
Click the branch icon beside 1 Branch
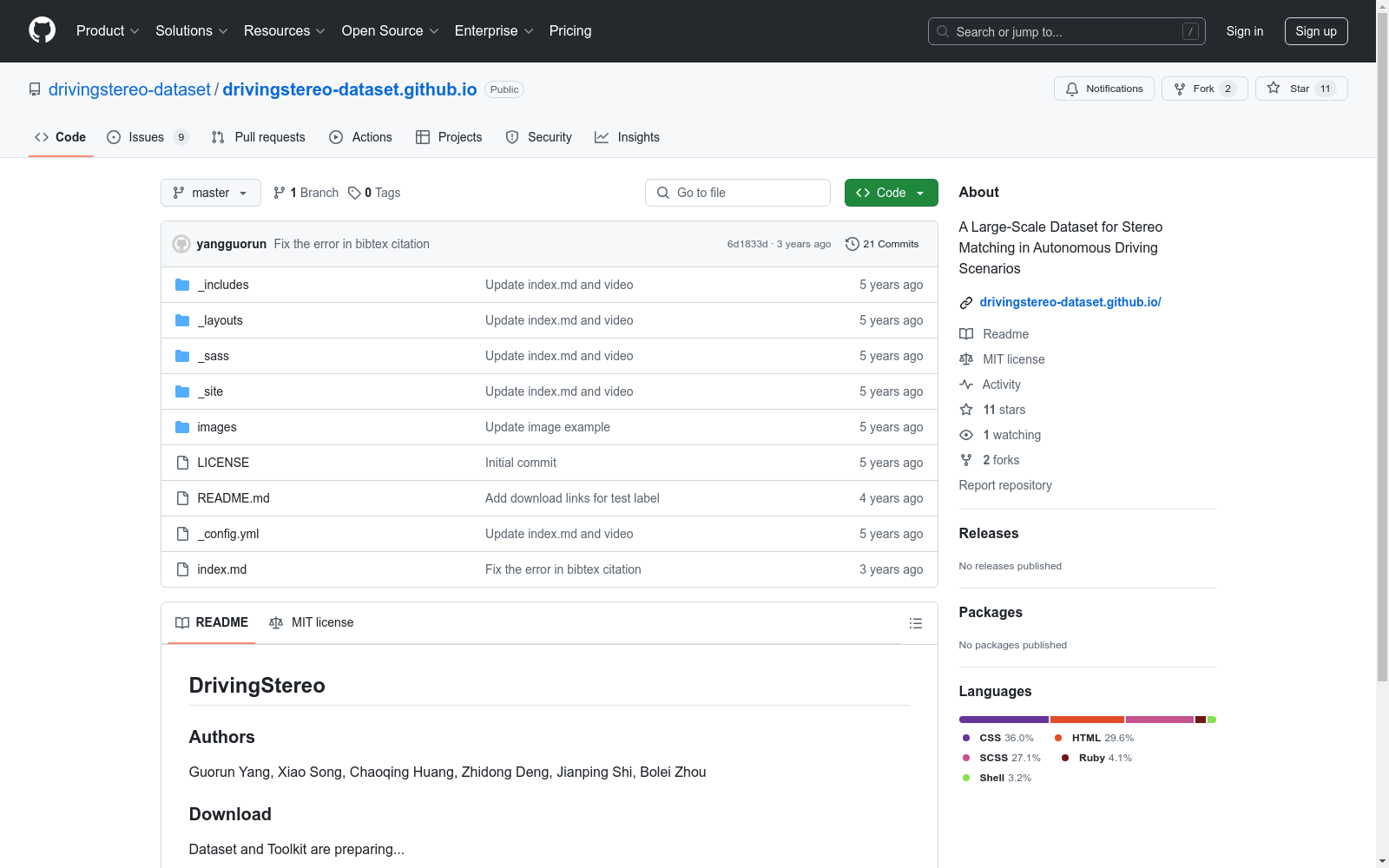280,193
